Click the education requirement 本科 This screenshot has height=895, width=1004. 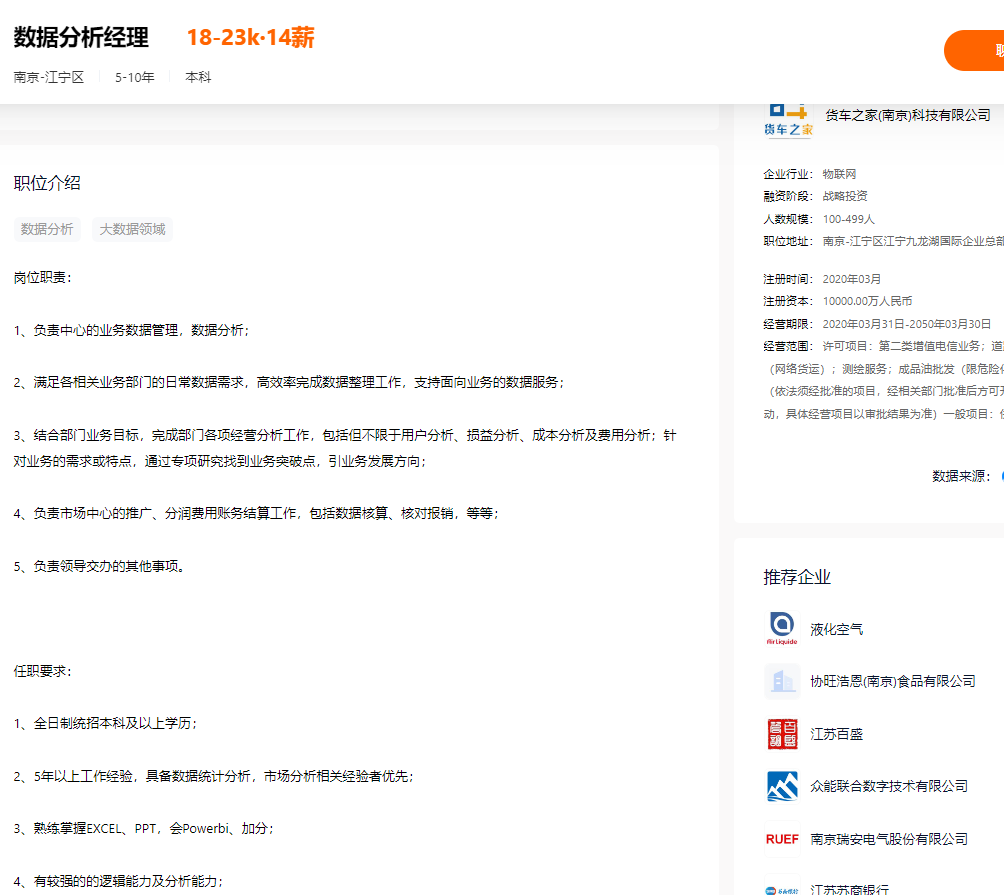pos(198,77)
